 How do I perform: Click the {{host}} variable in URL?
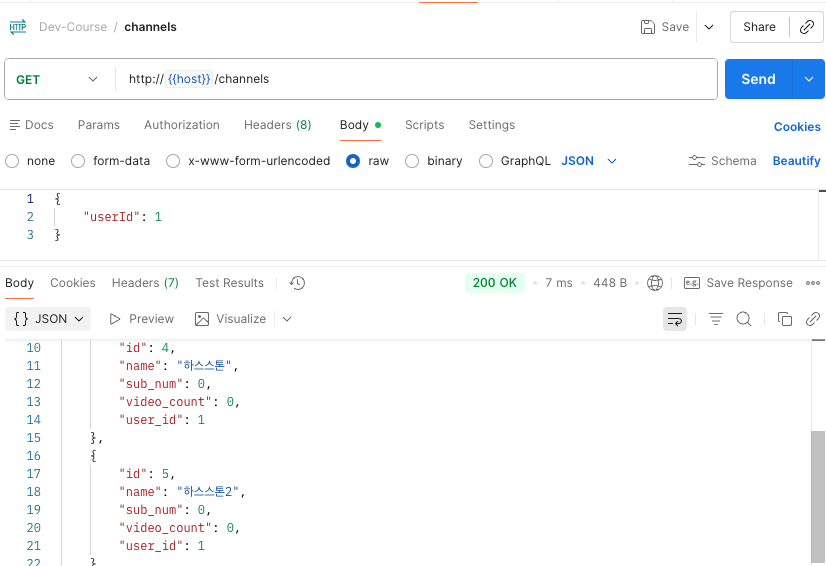(189, 79)
